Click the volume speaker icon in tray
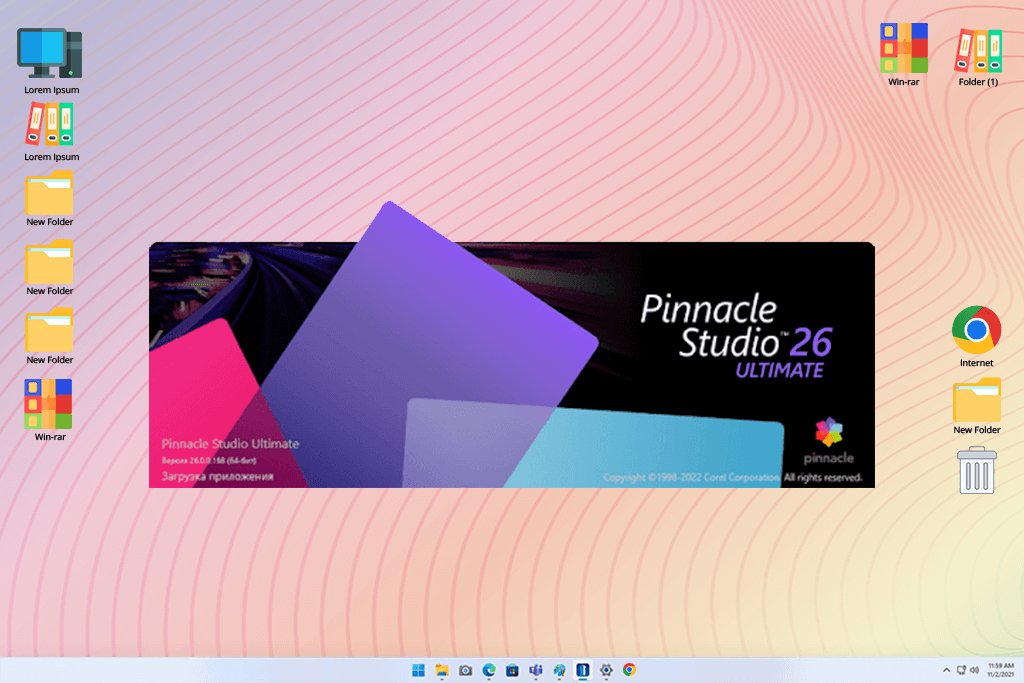The height and width of the screenshot is (683, 1024). coord(974,670)
